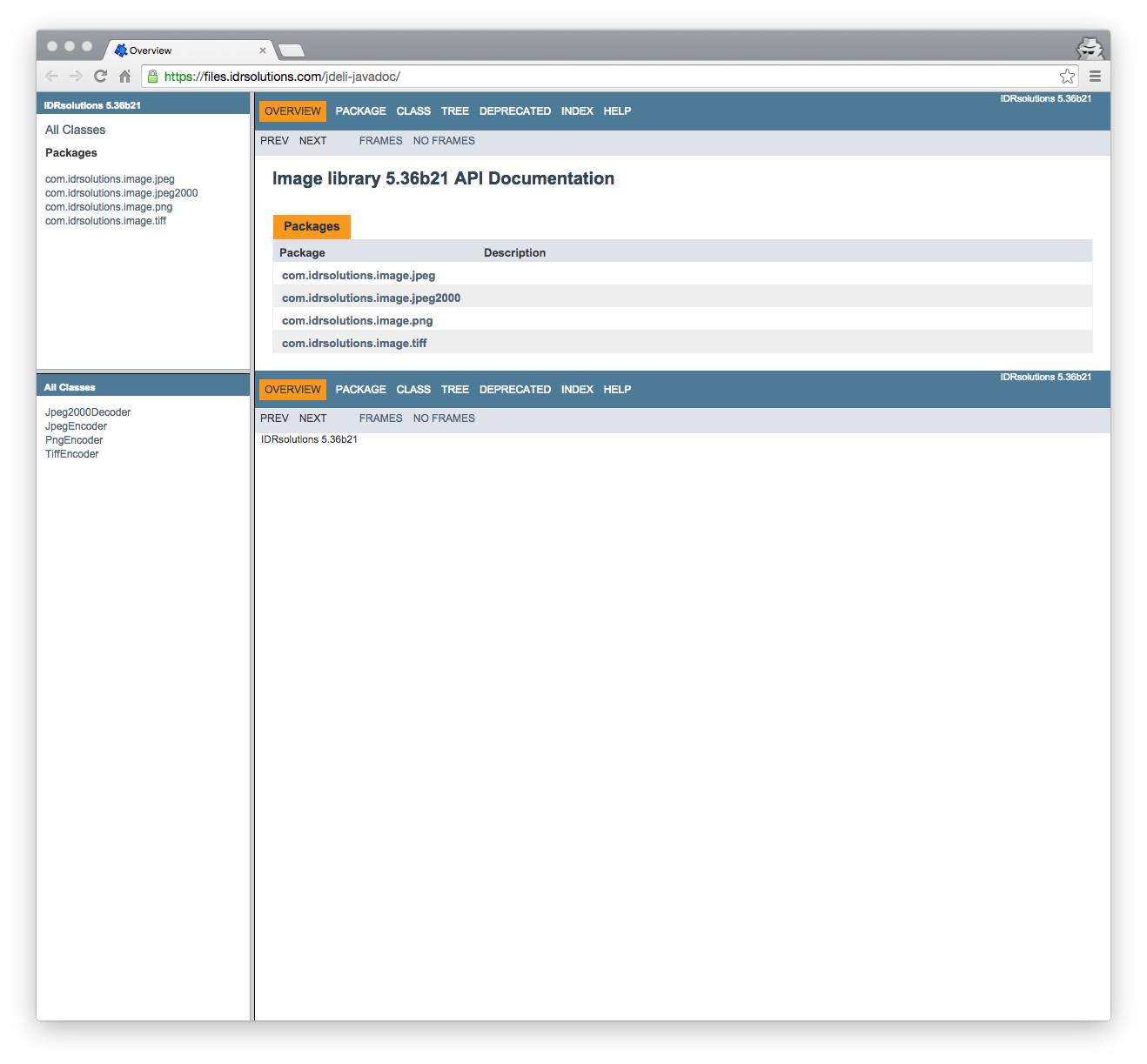Viewport: 1147px width, 1064px height.
Task: Open a new tab in browser
Action: [x=291, y=50]
